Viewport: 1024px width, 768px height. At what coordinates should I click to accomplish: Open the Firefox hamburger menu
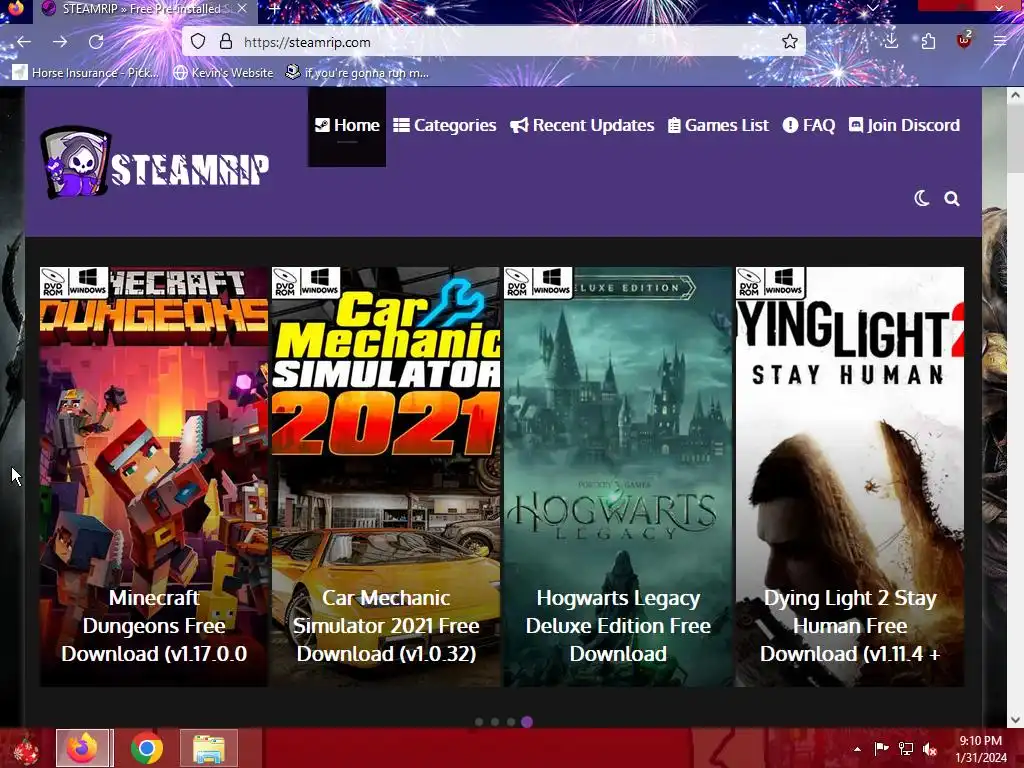pos(1000,41)
